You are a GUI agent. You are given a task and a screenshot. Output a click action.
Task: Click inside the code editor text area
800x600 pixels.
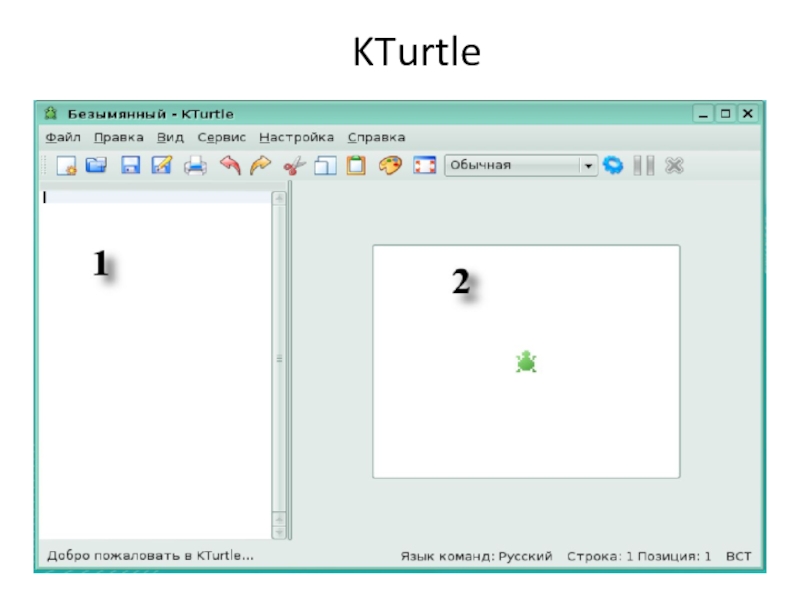click(x=156, y=365)
